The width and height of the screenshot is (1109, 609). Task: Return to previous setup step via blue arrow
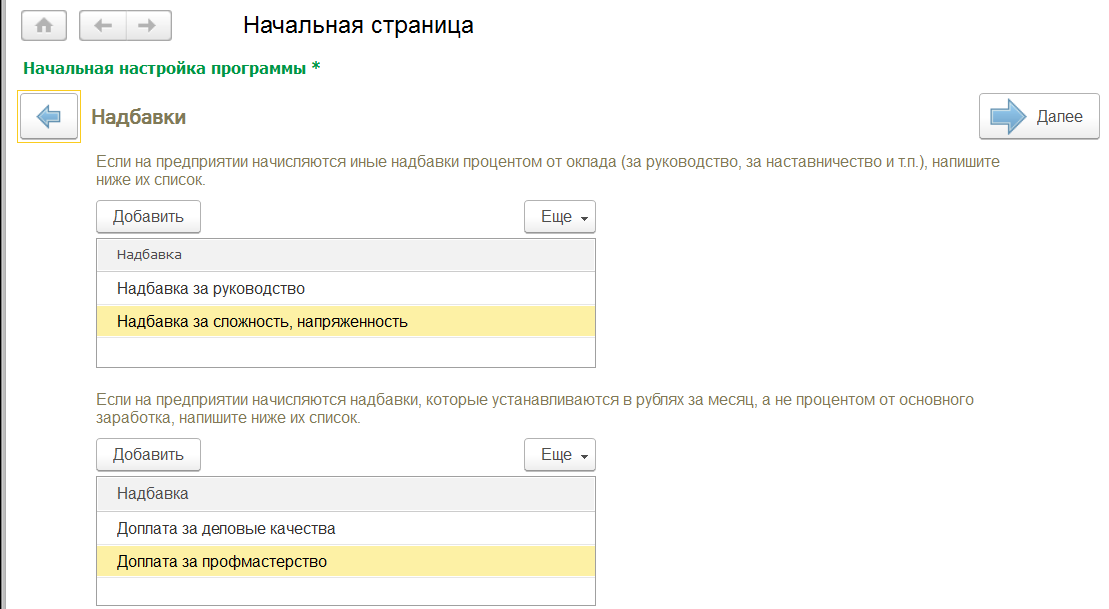49,117
